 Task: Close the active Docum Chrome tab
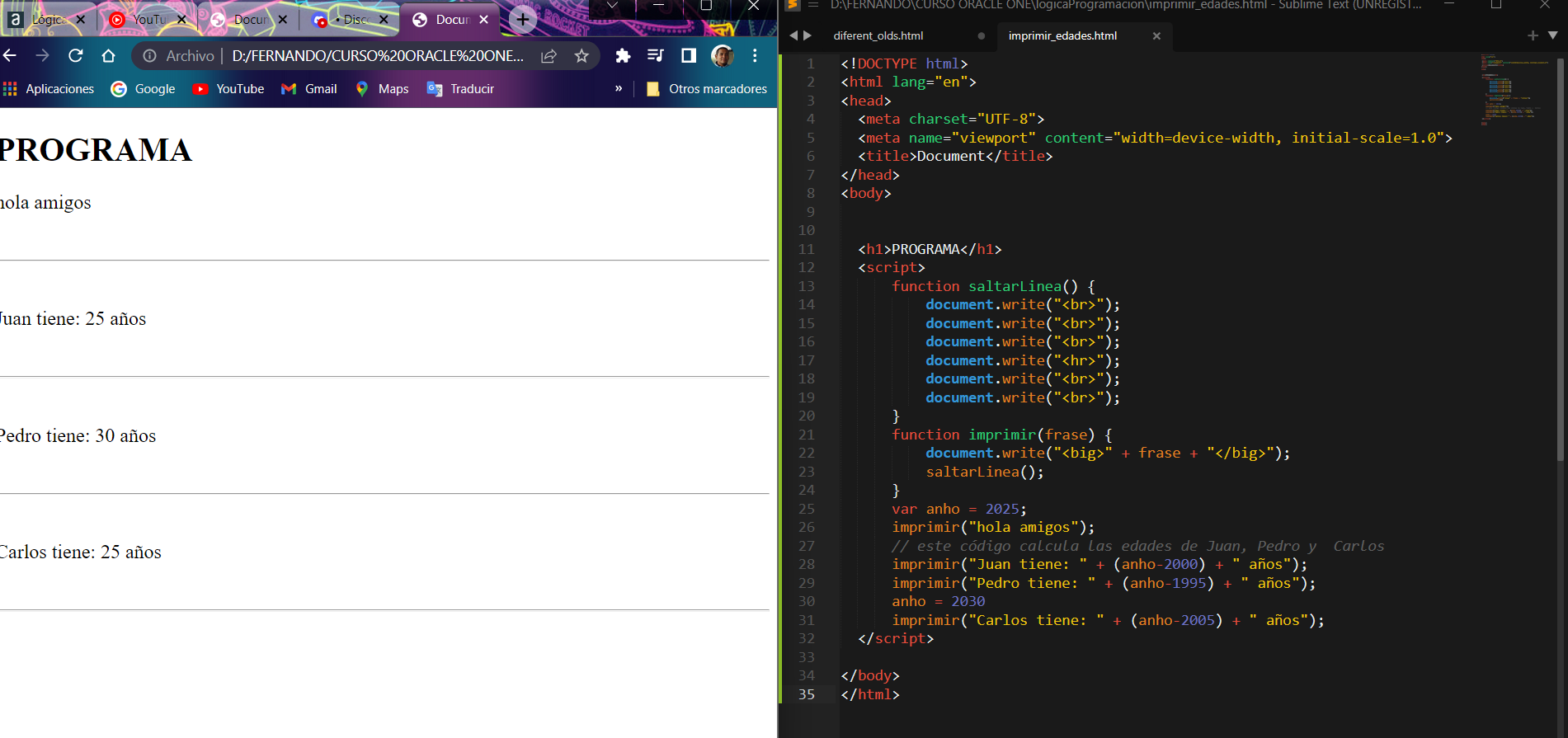[x=484, y=19]
